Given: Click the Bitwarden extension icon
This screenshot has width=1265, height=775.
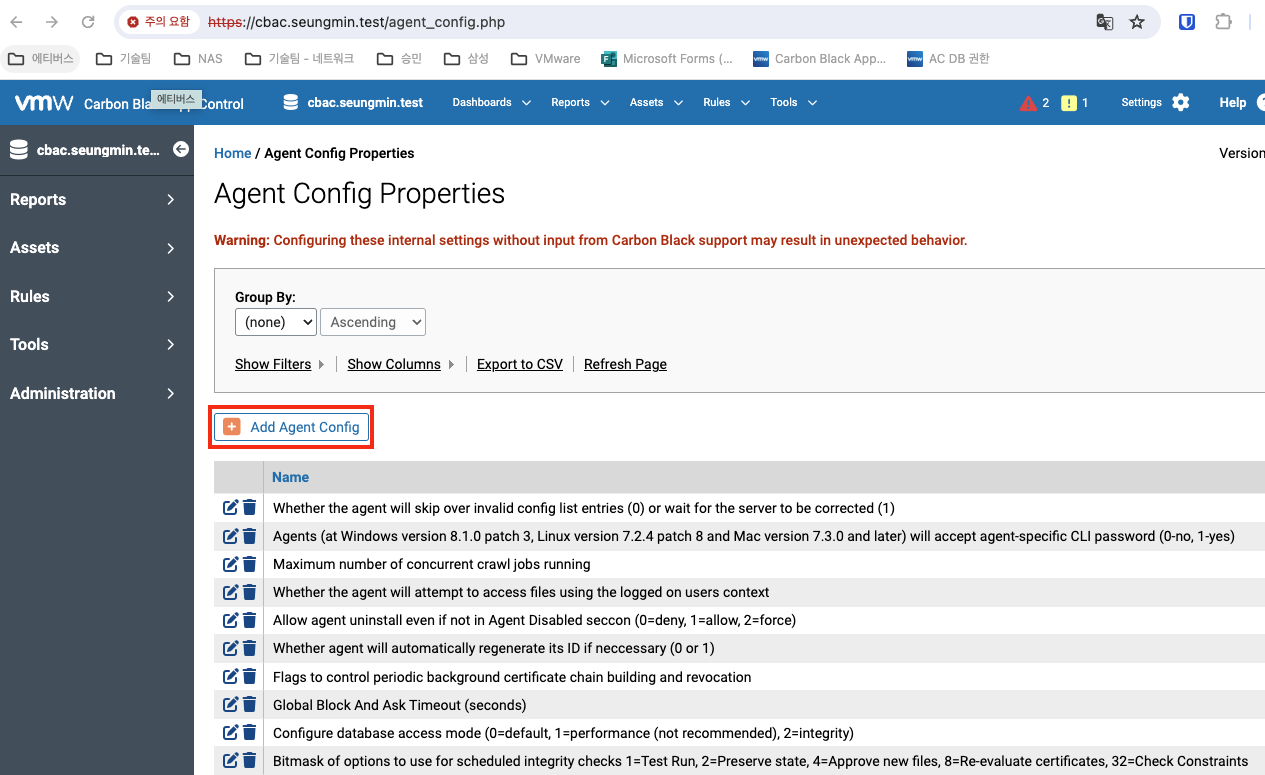Looking at the screenshot, I should 1187,22.
